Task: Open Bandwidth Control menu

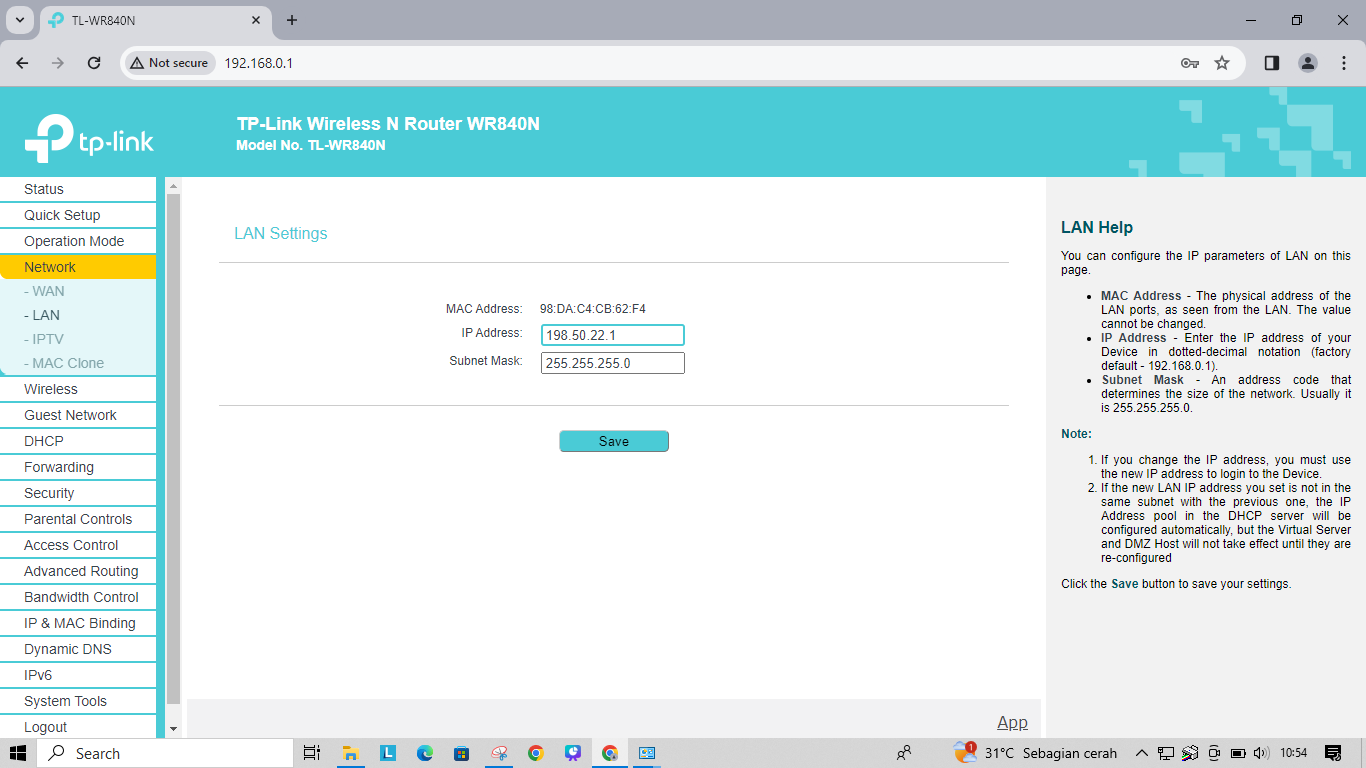Action: (78, 597)
